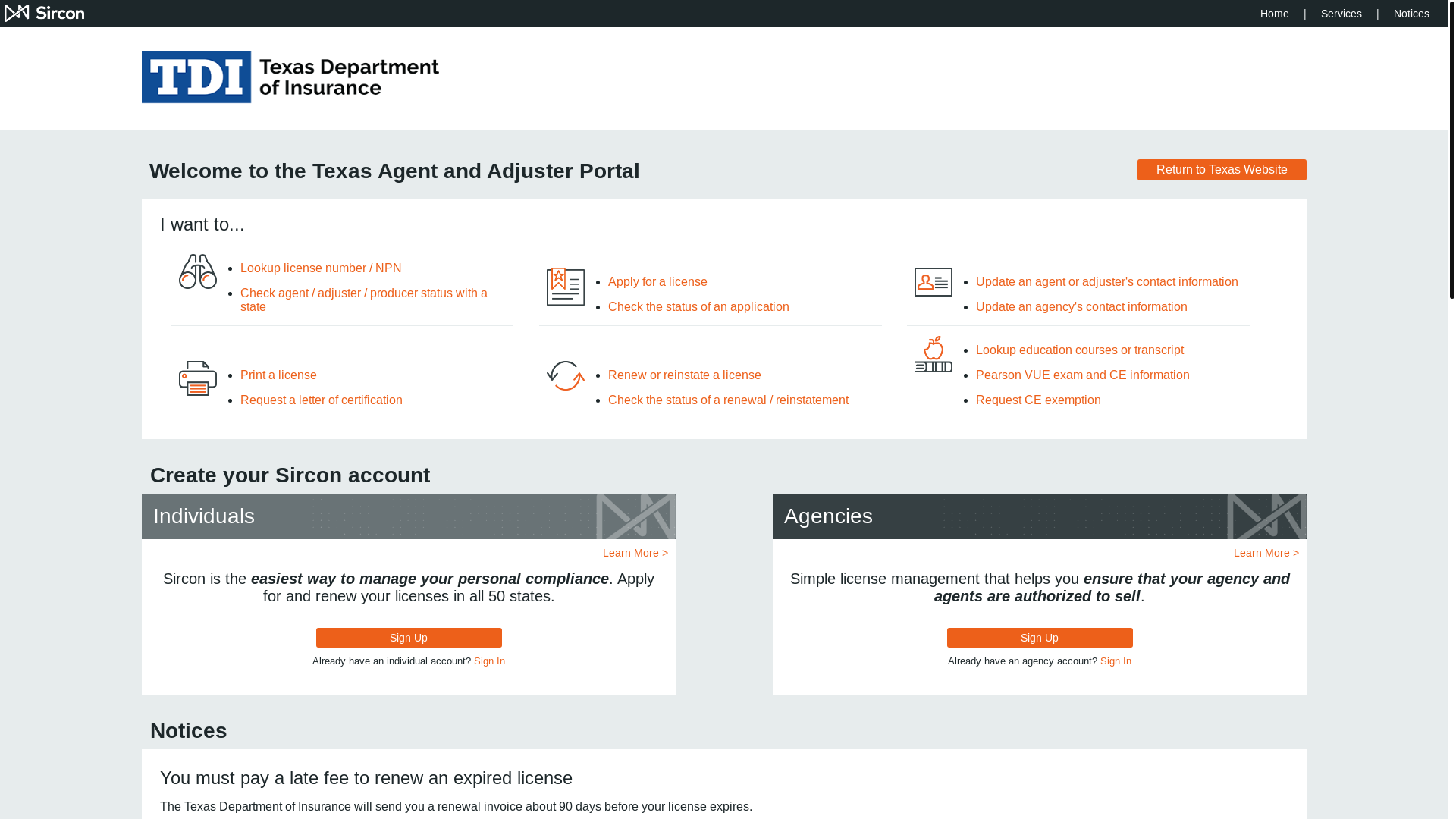The width and height of the screenshot is (1456, 819).
Task: Open Check the status of a renewal / reinstatement
Action: 728,400
